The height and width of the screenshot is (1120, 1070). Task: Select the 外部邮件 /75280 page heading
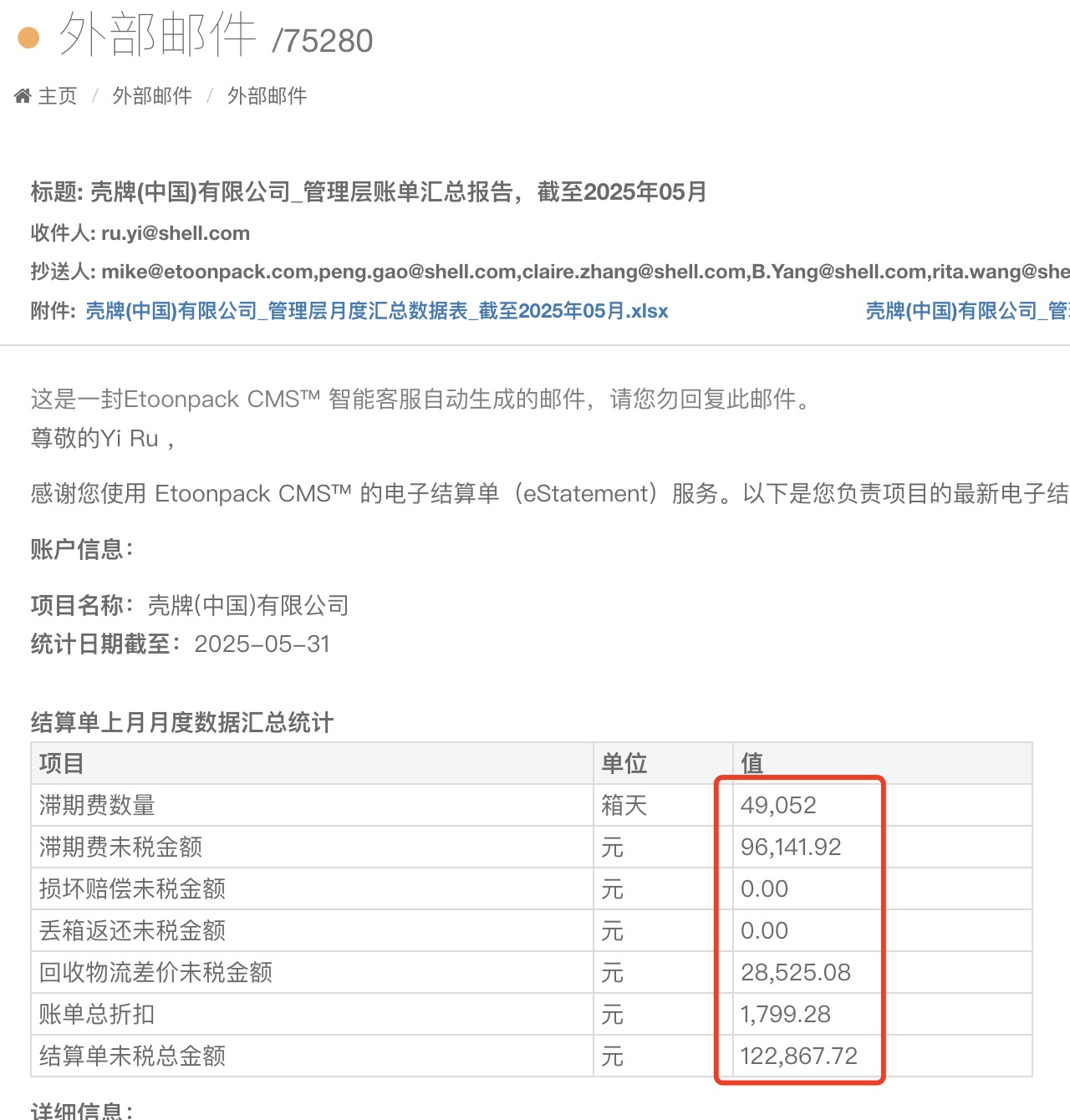[x=216, y=37]
